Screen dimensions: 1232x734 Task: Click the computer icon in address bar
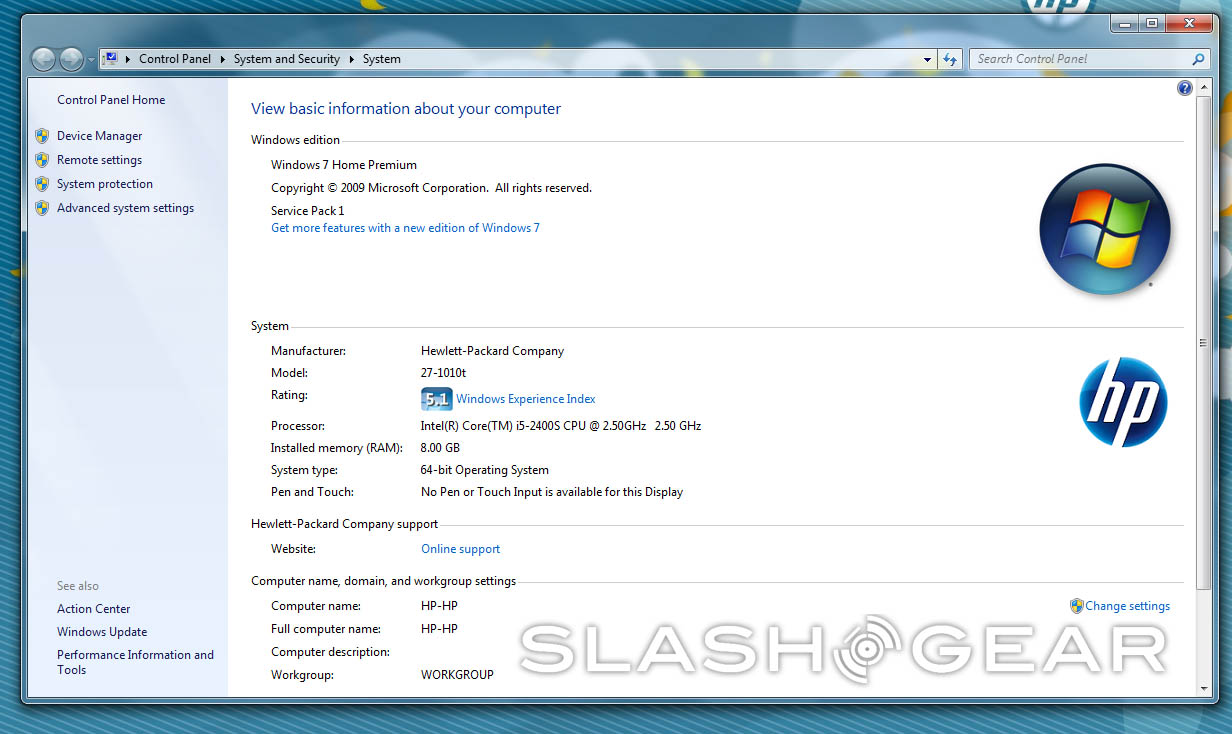click(112, 59)
